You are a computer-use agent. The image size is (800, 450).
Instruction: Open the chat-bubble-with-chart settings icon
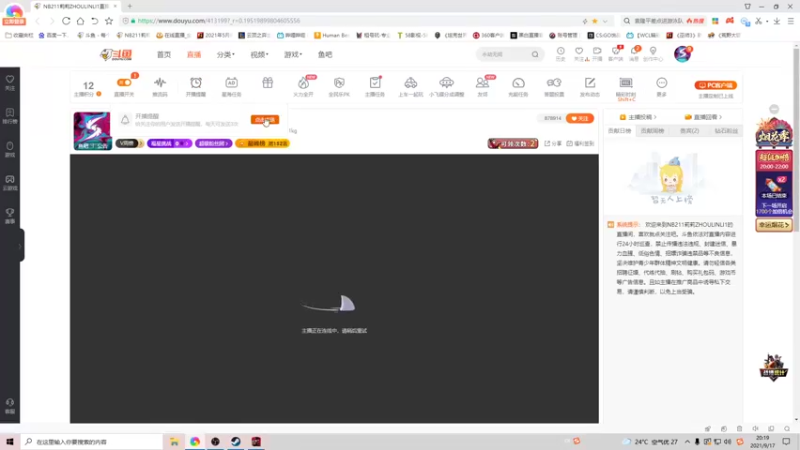click(554, 83)
